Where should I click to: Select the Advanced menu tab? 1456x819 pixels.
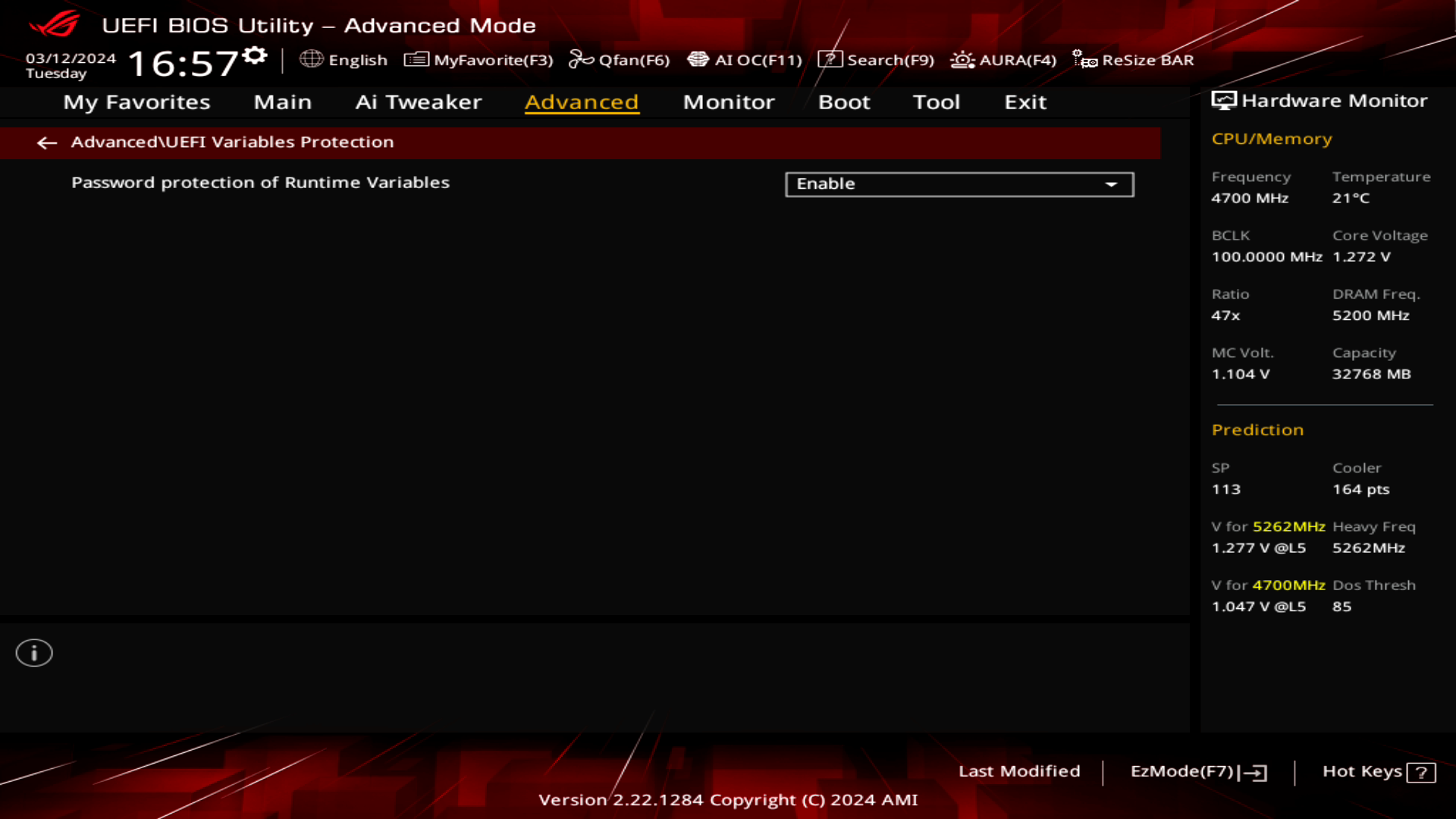click(582, 101)
